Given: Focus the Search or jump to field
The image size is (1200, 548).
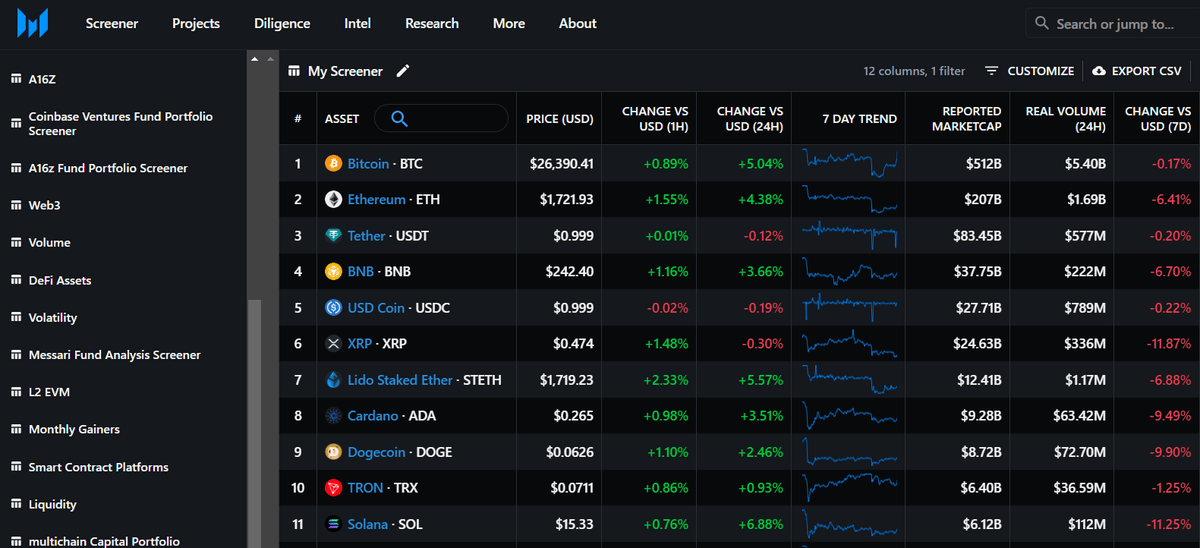Looking at the screenshot, I should coord(1114,23).
